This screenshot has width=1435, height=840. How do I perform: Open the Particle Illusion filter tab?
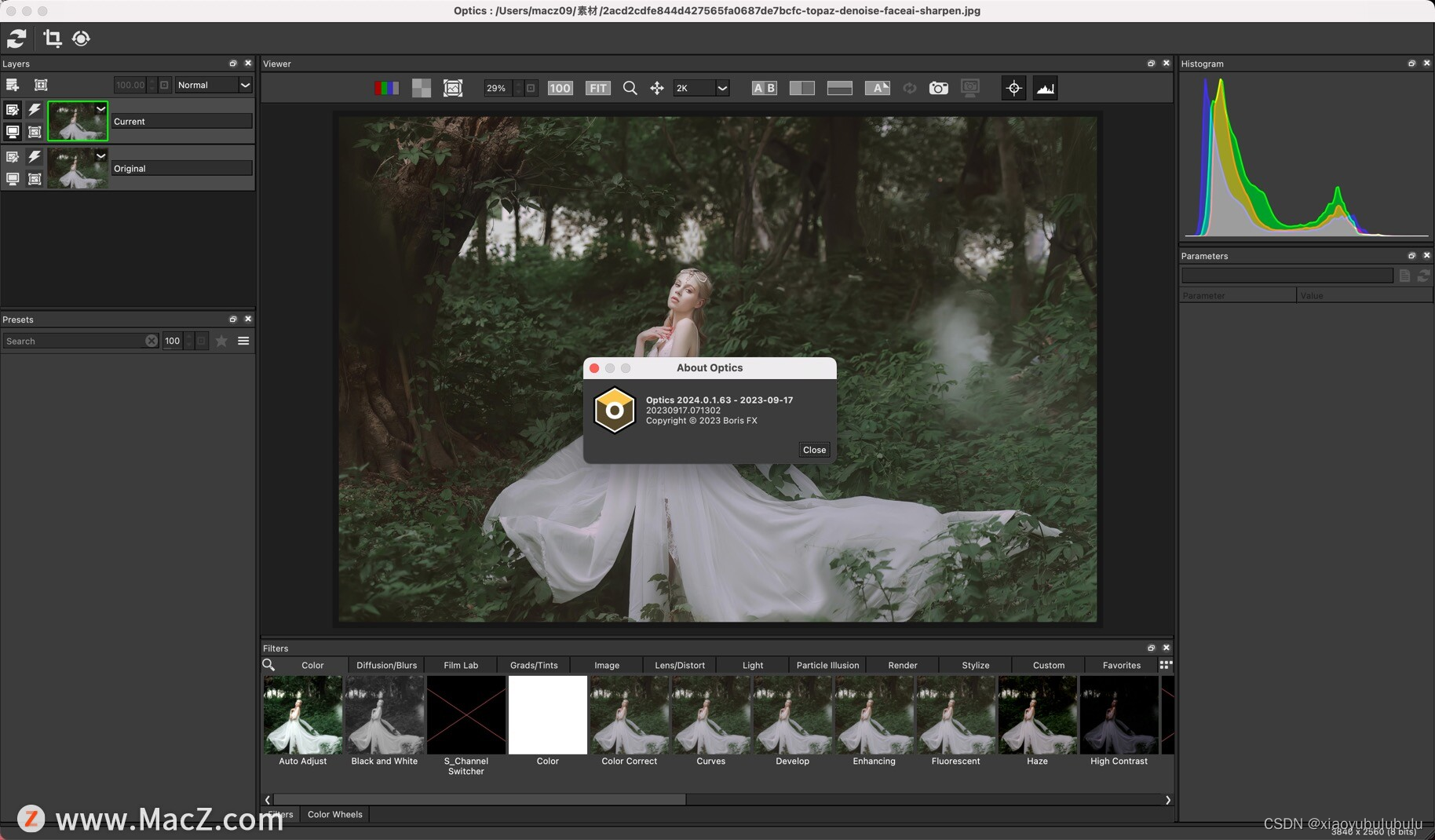(x=827, y=665)
